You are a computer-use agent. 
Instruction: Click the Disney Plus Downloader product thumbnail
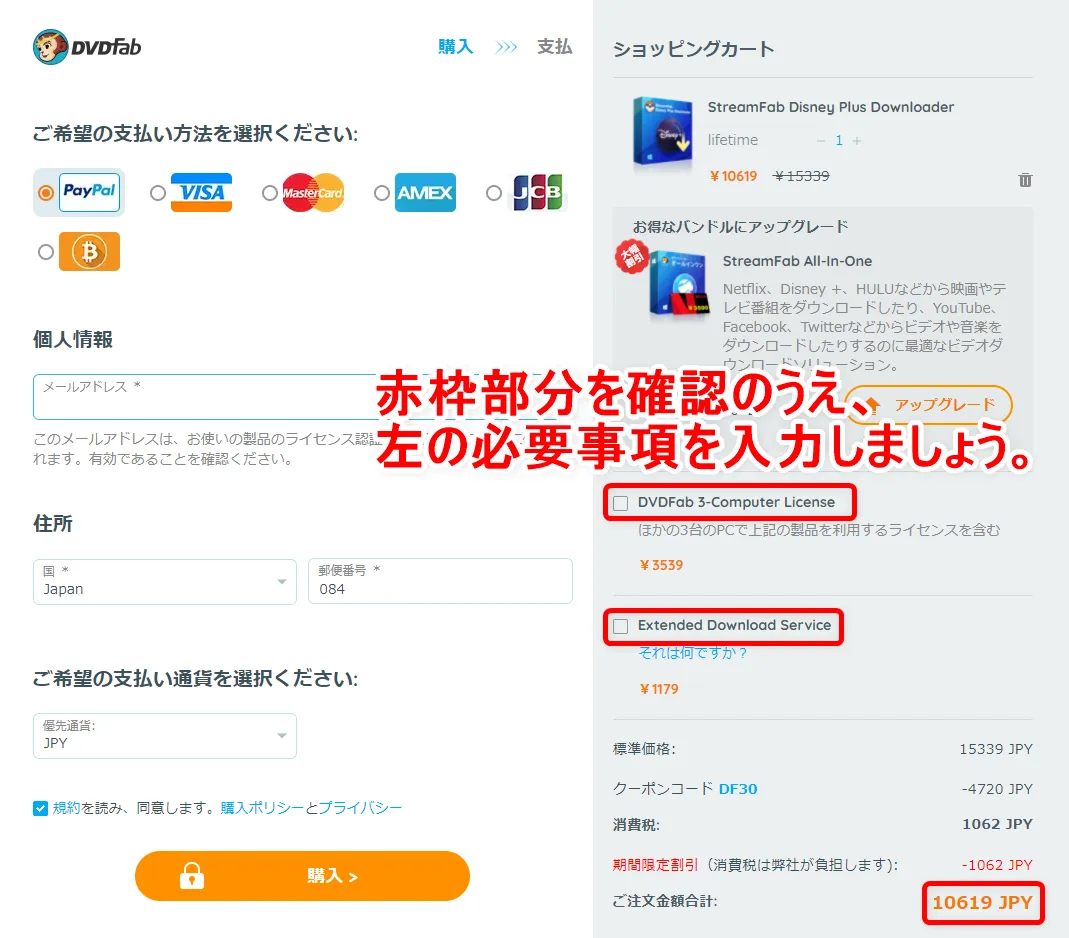(x=662, y=131)
